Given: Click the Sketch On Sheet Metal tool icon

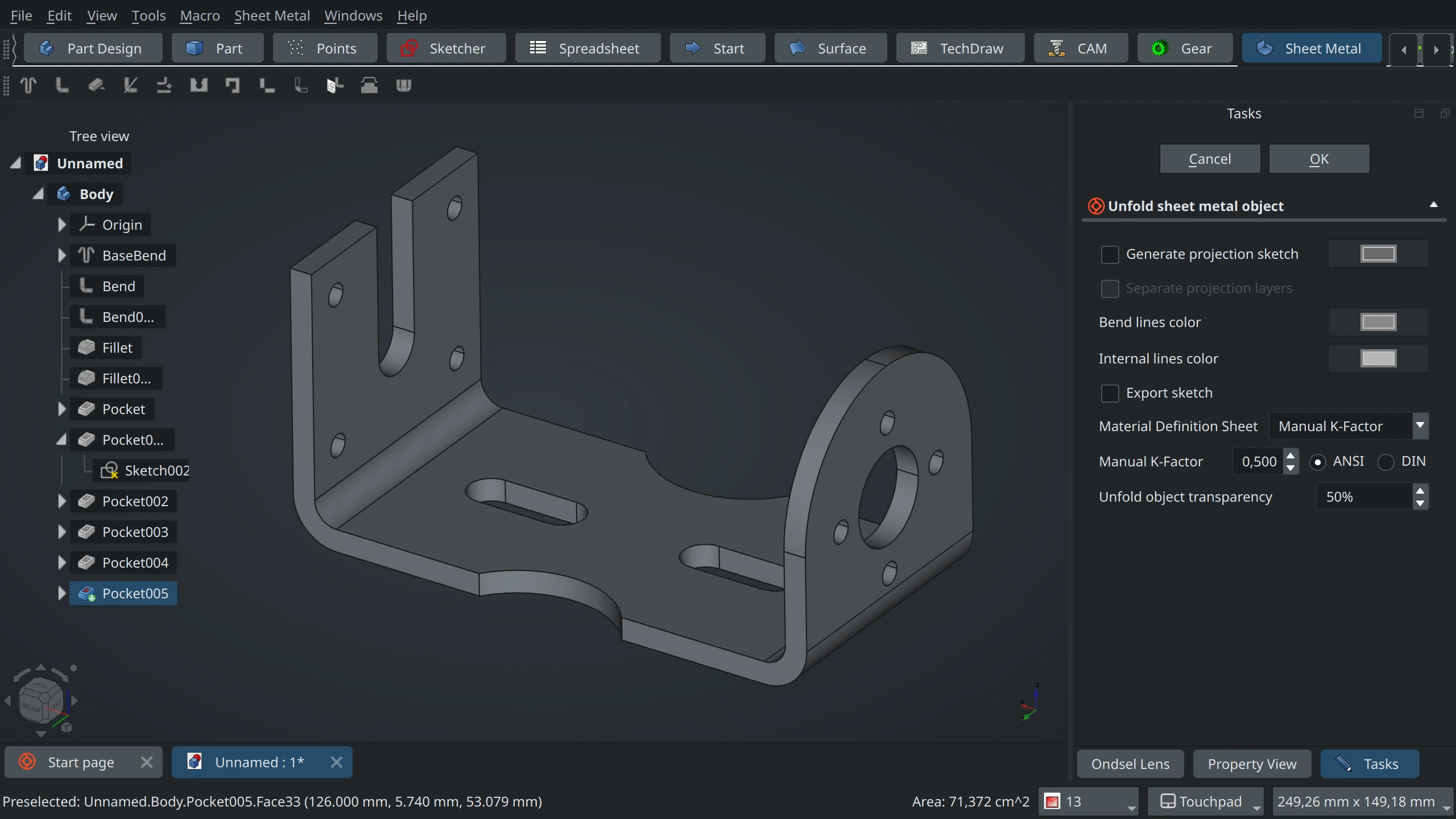Looking at the screenshot, I should (335, 85).
